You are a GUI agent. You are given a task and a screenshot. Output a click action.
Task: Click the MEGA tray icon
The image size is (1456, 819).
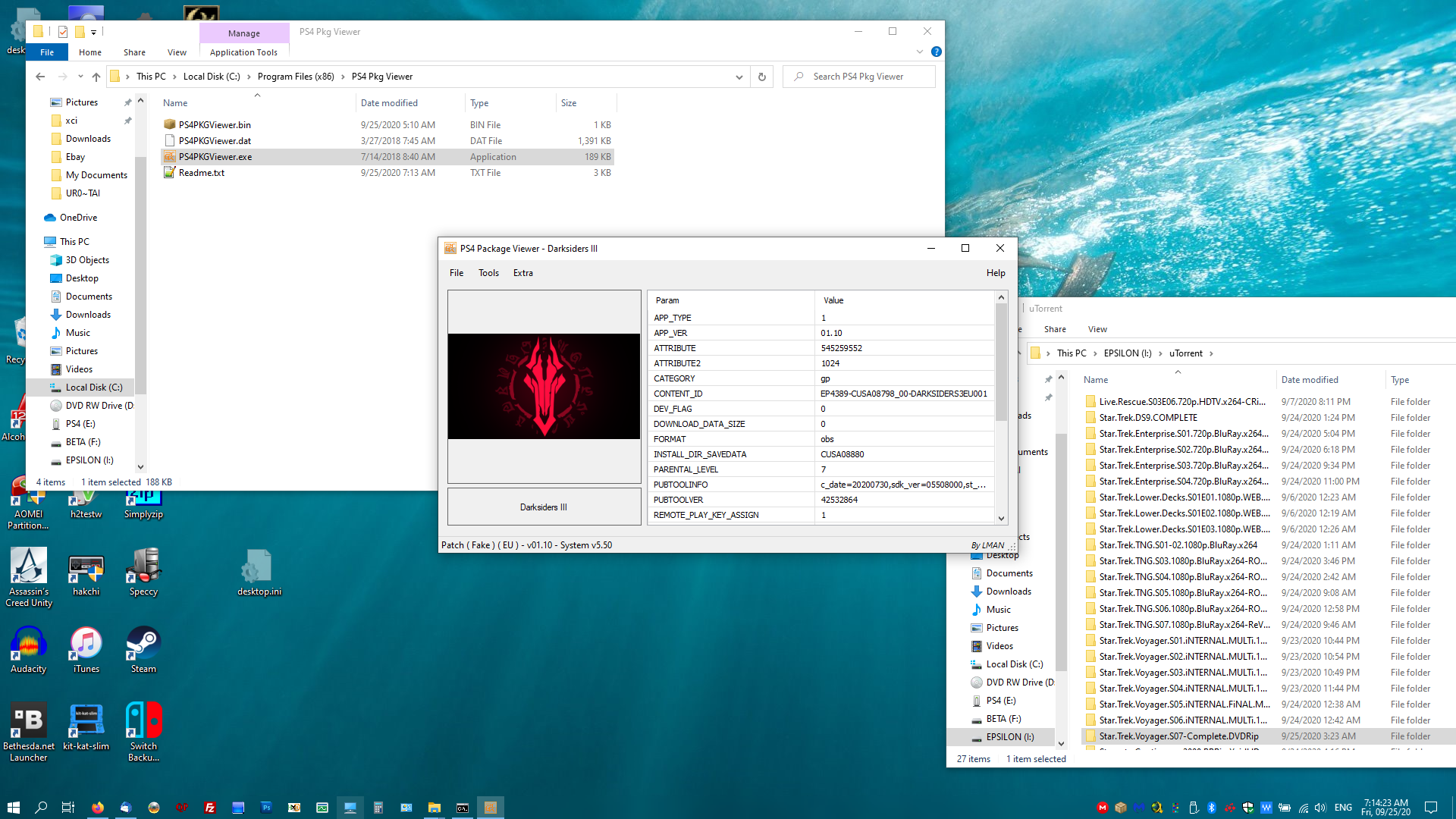1102,808
